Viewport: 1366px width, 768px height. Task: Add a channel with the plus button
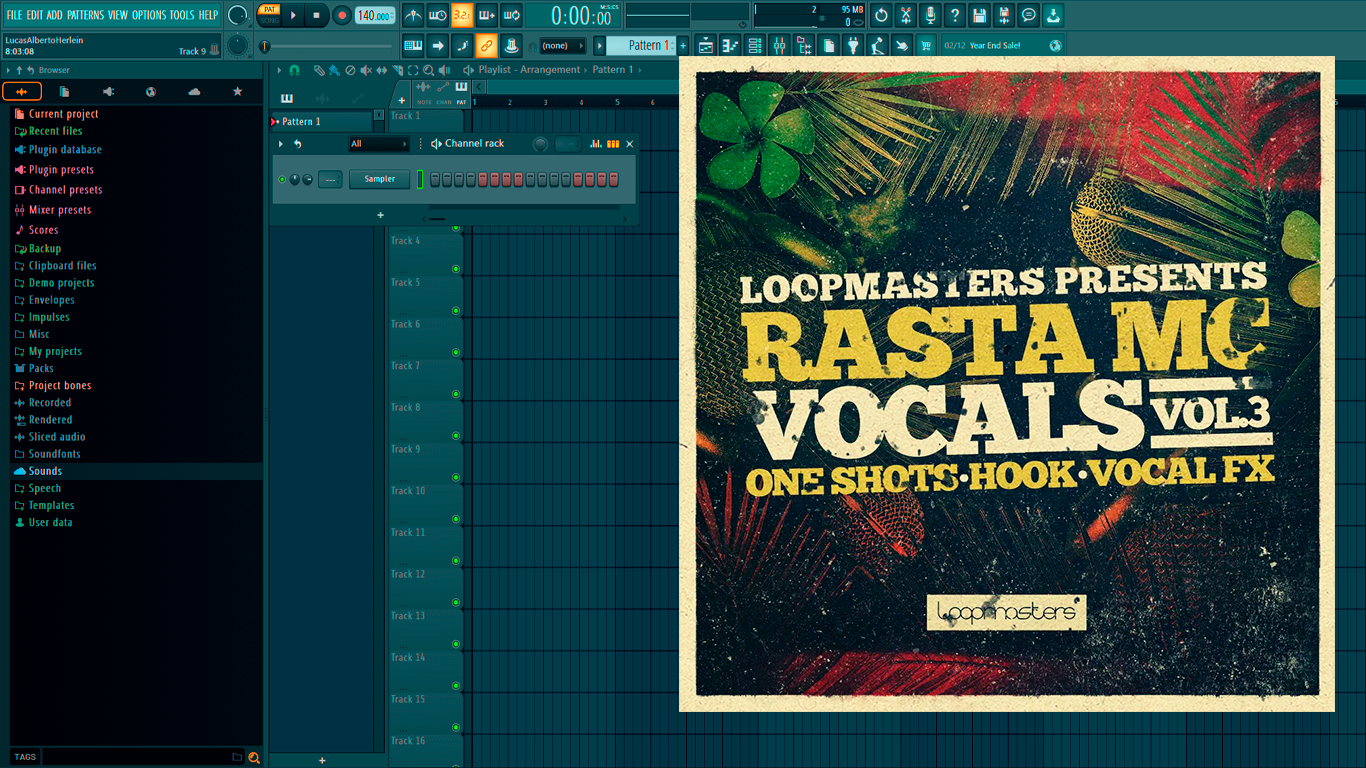click(x=380, y=215)
